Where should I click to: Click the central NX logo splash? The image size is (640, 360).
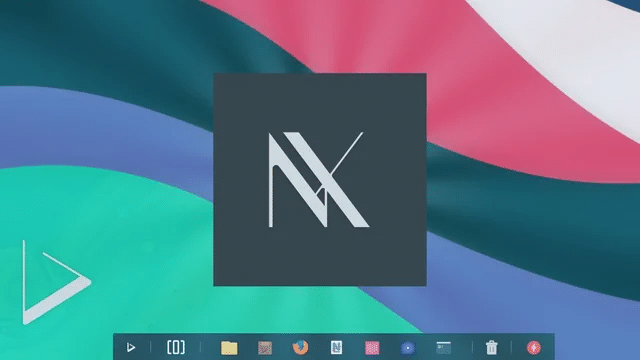[x=320, y=180]
